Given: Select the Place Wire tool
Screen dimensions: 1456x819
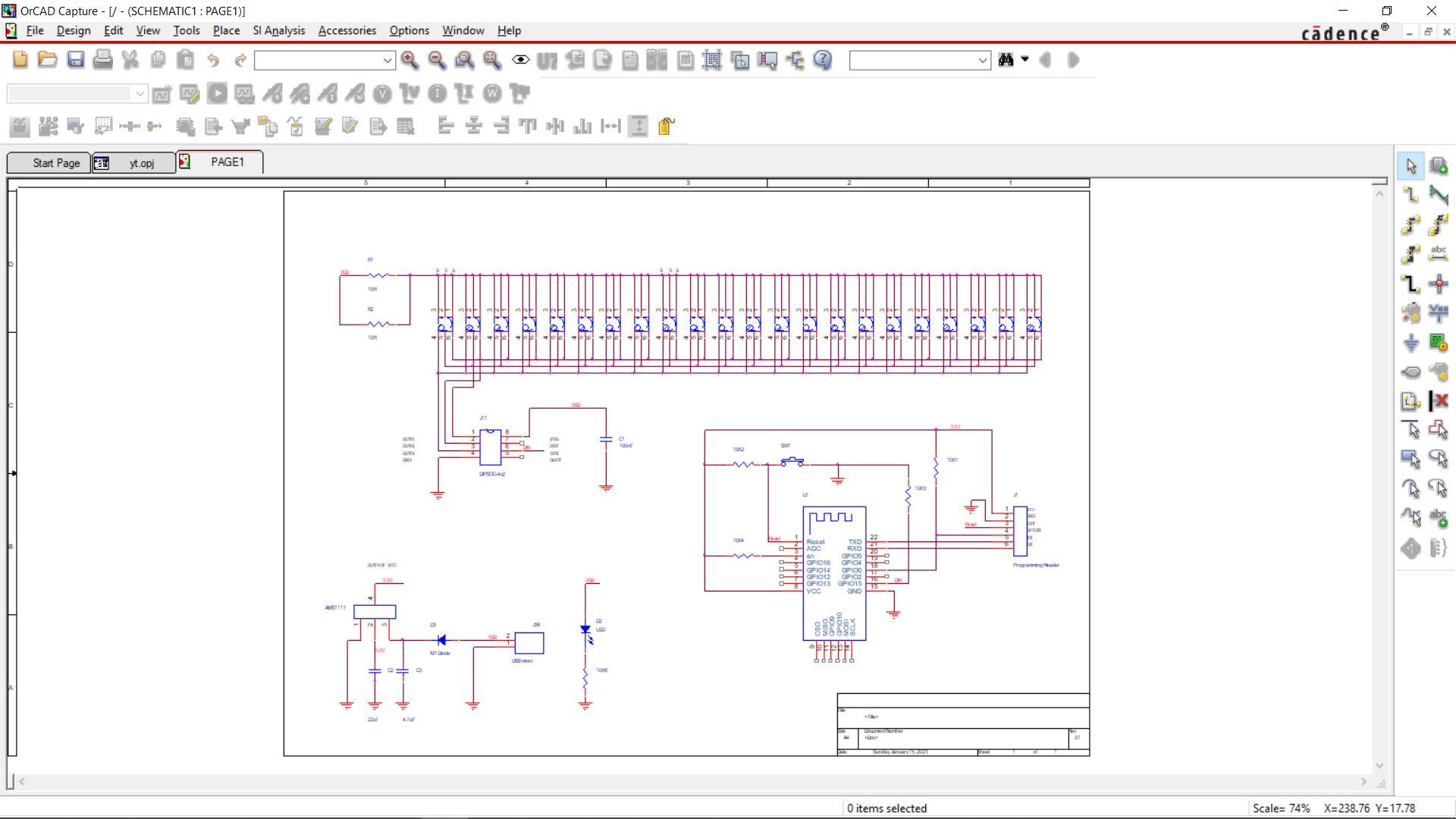Looking at the screenshot, I should [1410, 195].
